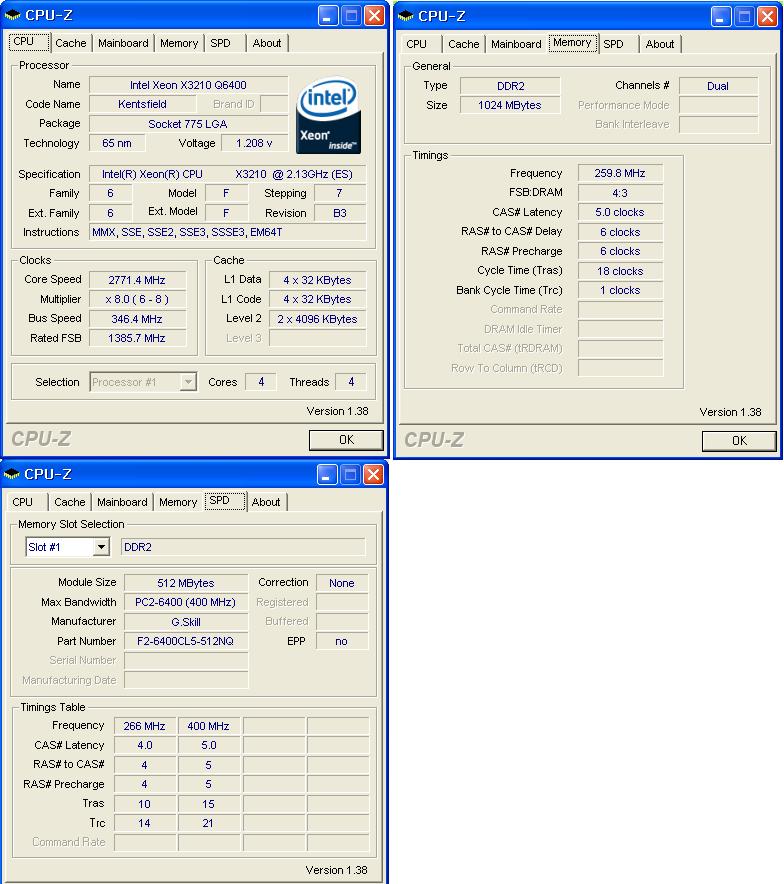Open the Slot #1 memory slot dropdown
The width and height of the screenshot is (784, 884).
pos(101,547)
